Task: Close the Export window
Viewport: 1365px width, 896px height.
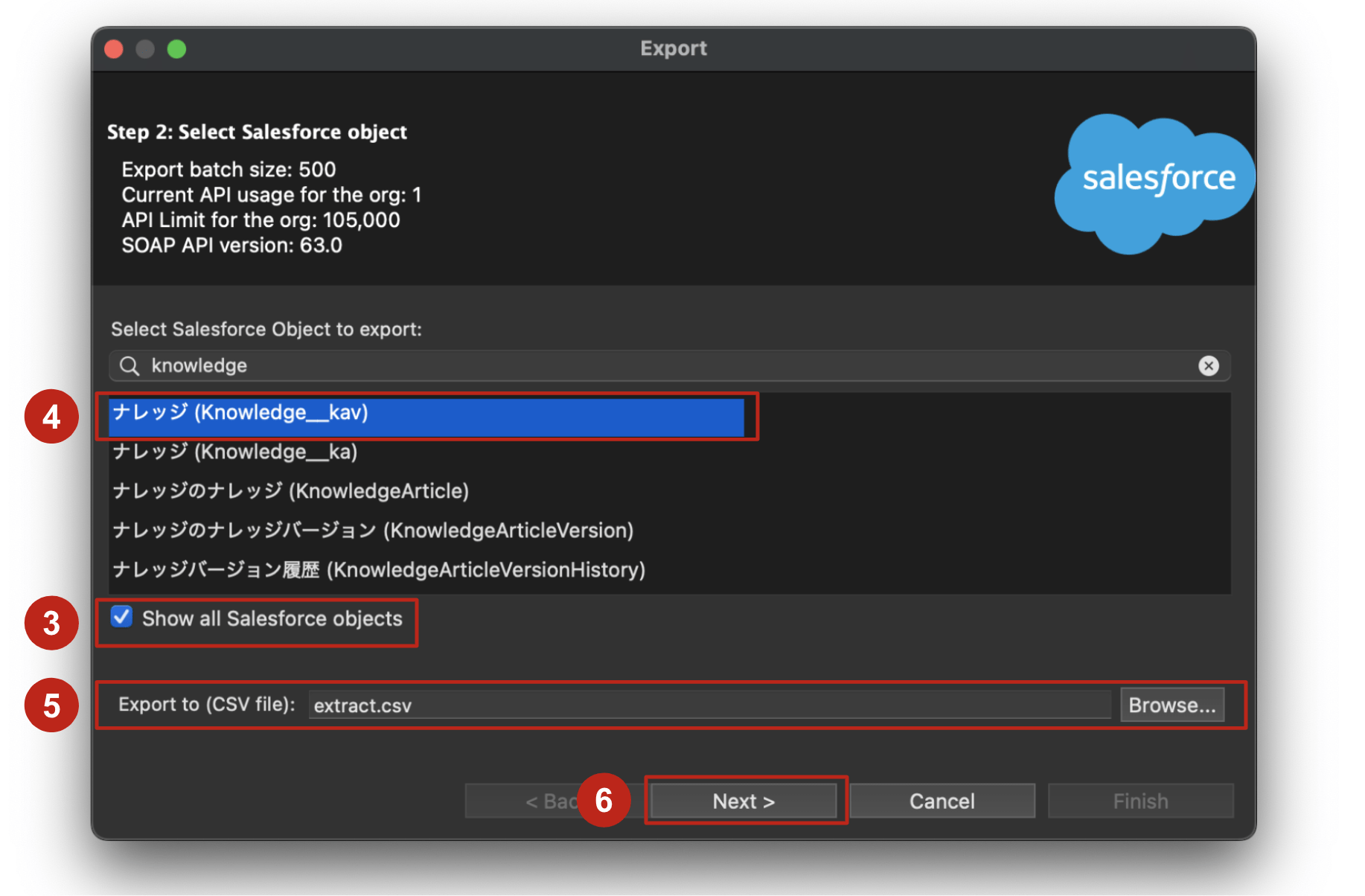Action: (114, 49)
